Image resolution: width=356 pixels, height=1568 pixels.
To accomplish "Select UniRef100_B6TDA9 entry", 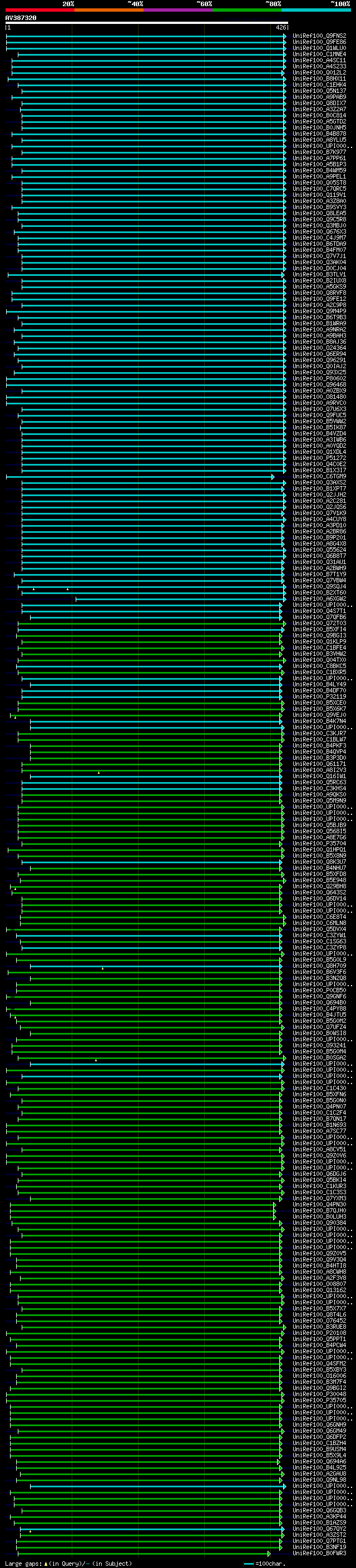I will click(319, 244).
